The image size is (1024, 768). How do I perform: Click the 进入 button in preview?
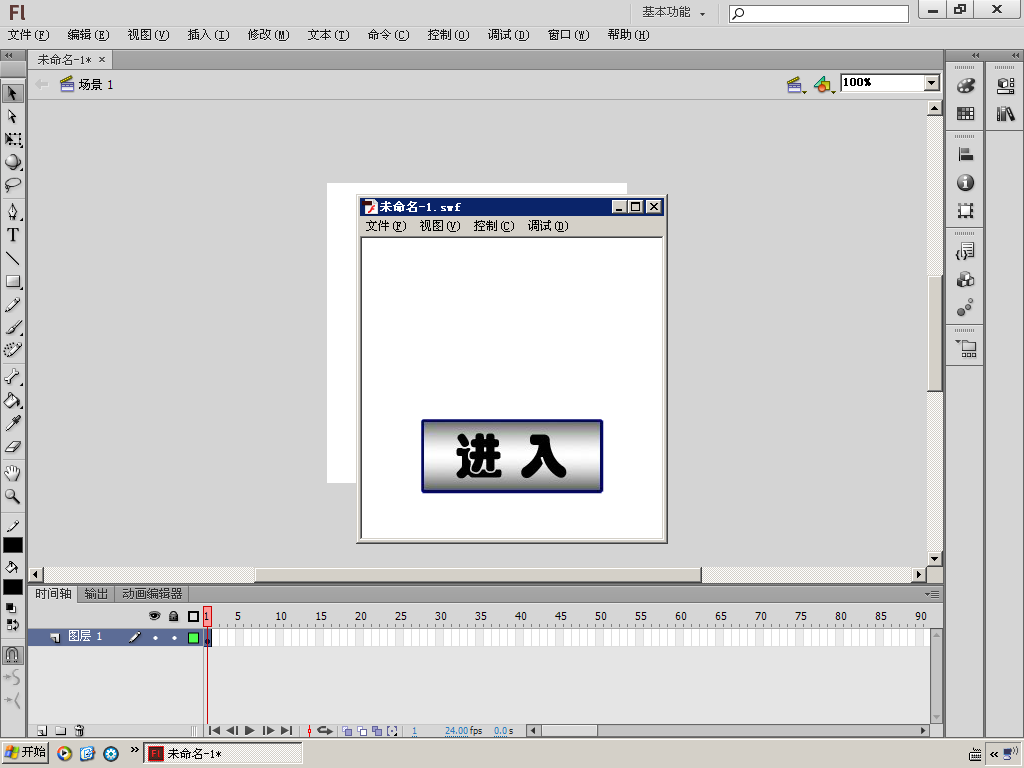tap(512, 456)
